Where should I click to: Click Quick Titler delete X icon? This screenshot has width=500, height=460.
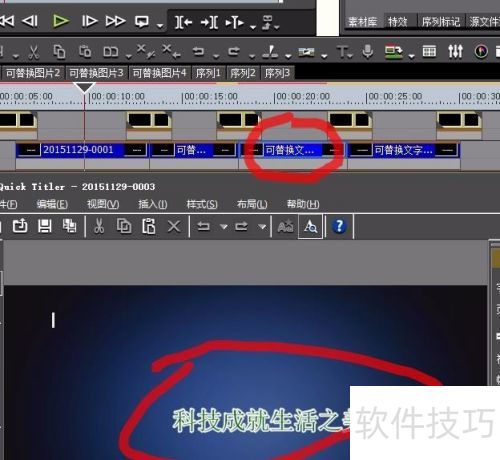[x=174, y=227]
